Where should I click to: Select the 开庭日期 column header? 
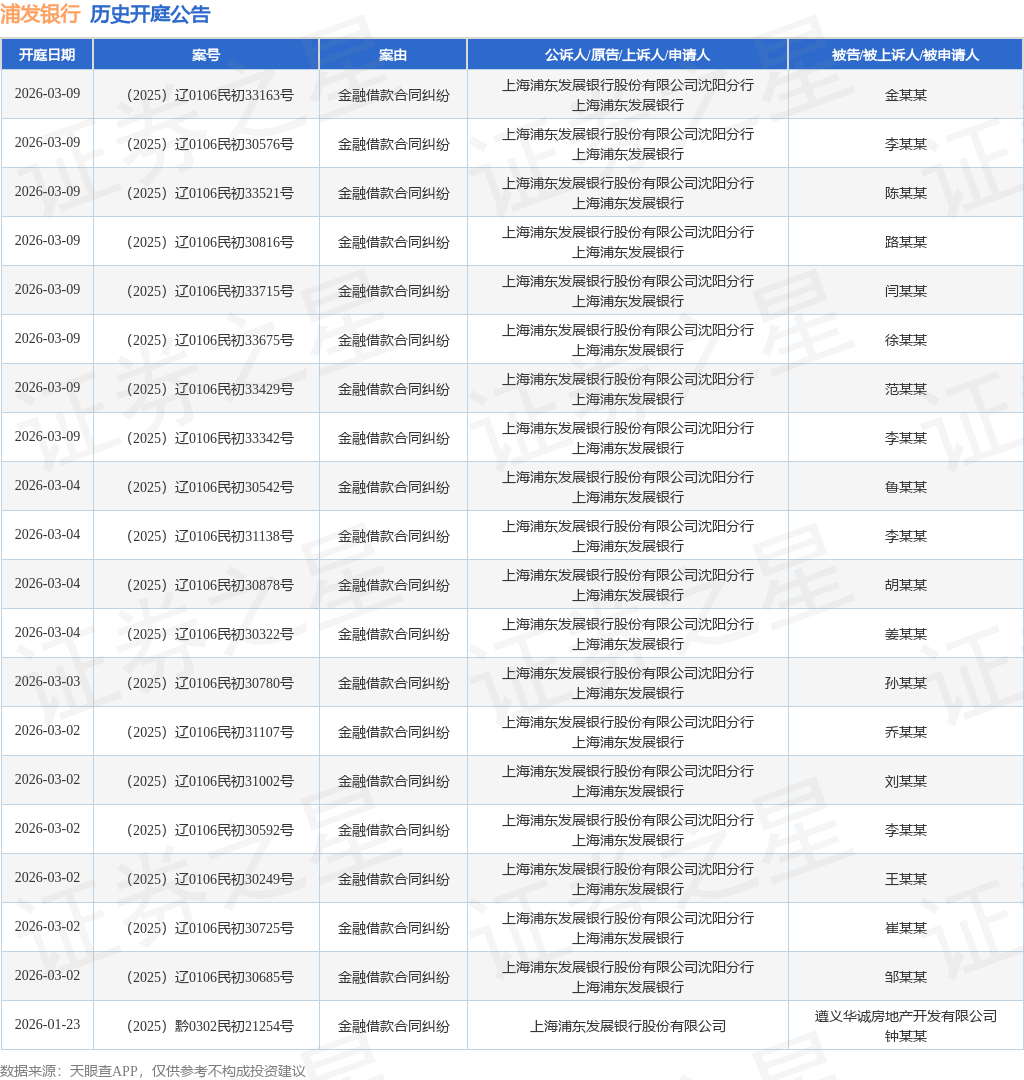(47, 55)
